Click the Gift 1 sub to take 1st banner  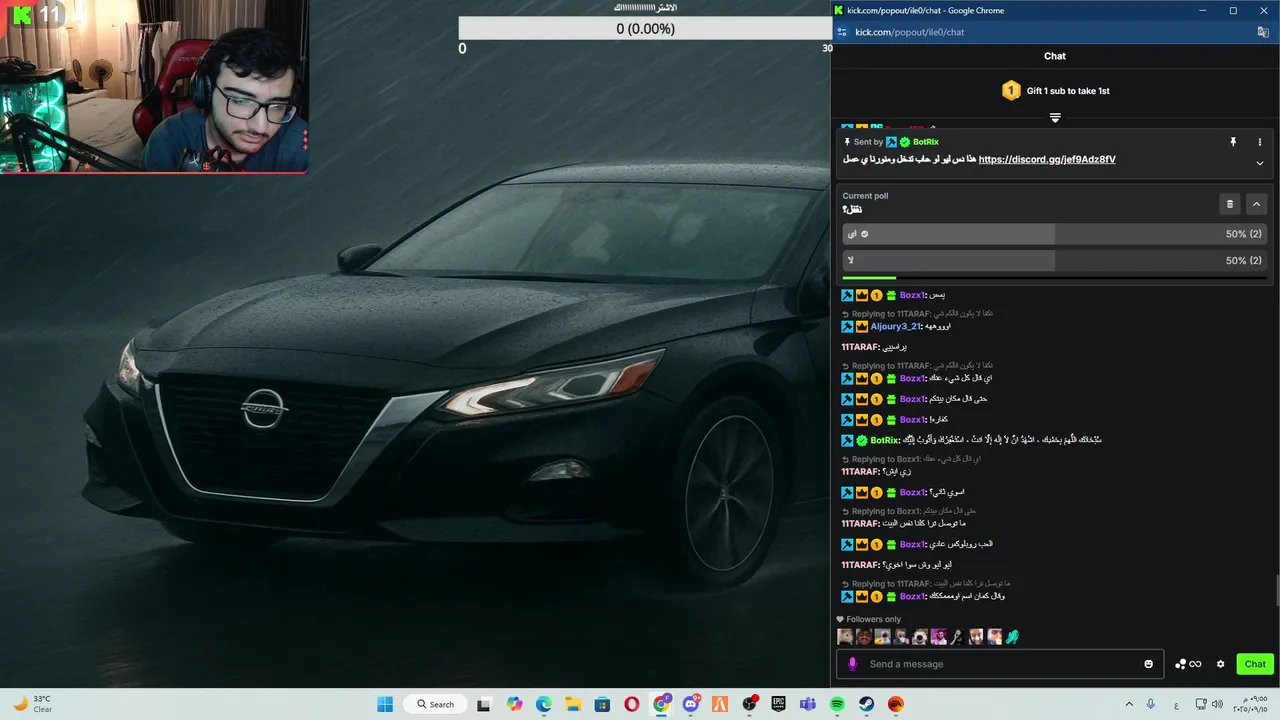click(x=1055, y=91)
